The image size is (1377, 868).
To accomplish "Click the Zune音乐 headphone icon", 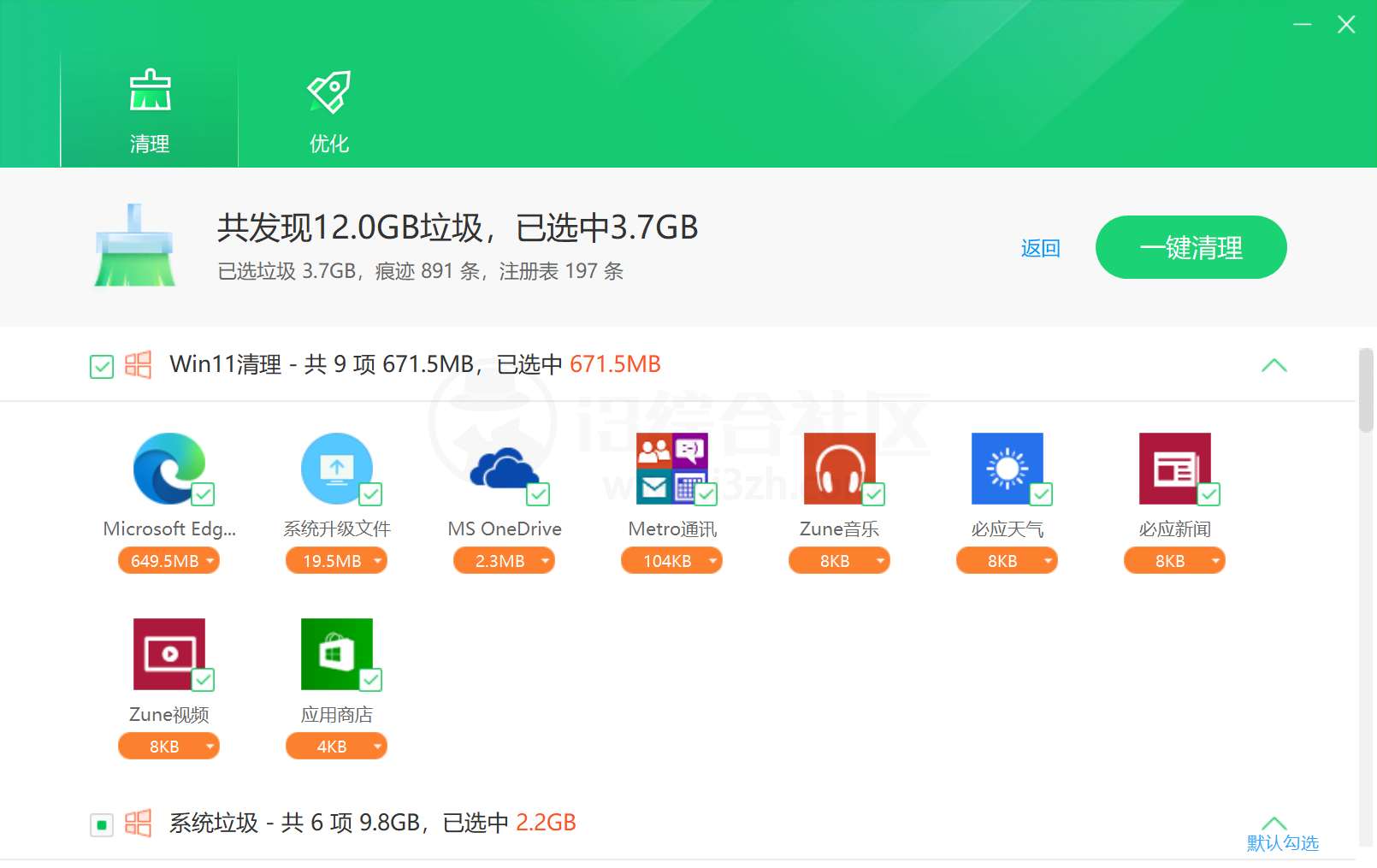I will 840,469.
